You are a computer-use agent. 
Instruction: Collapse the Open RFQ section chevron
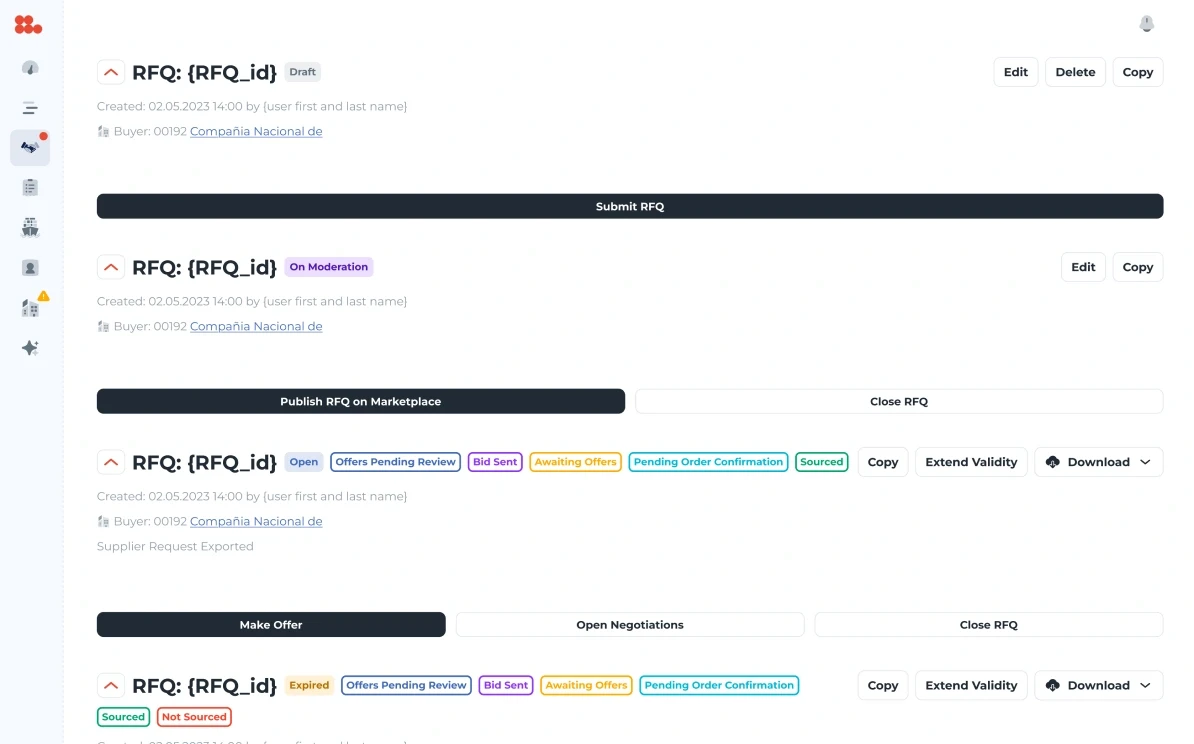click(110, 462)
